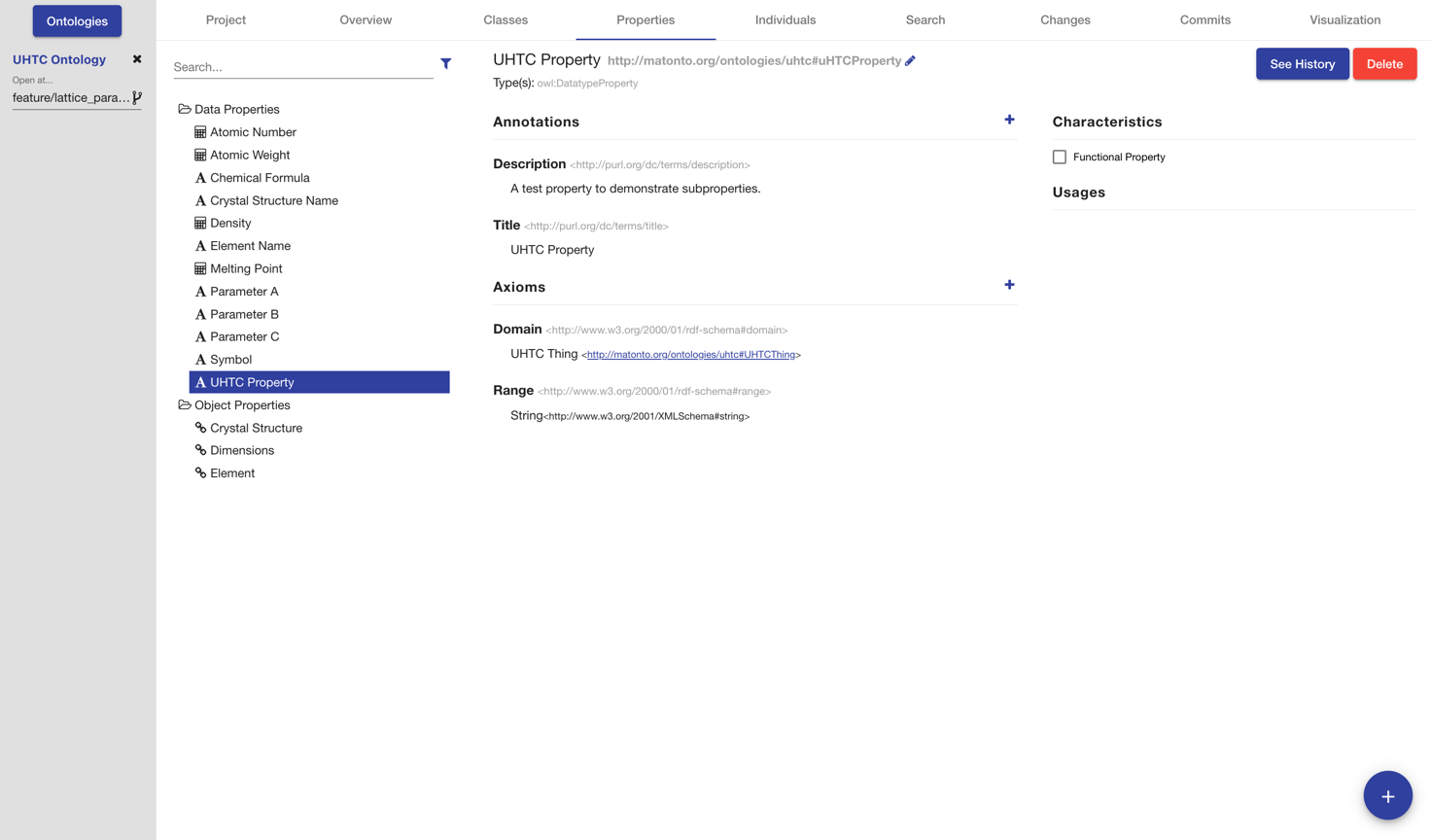
Task: Click the filter funnel icon beside search
Action: [445, 64]
